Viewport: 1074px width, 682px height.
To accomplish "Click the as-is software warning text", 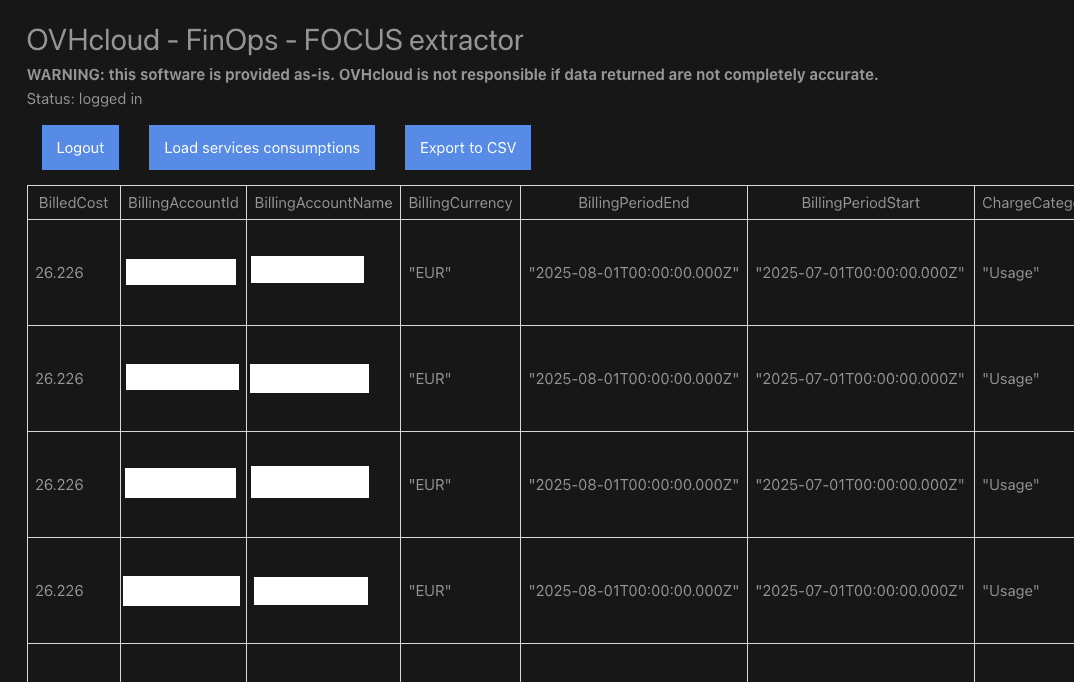I will coord(452,75).
